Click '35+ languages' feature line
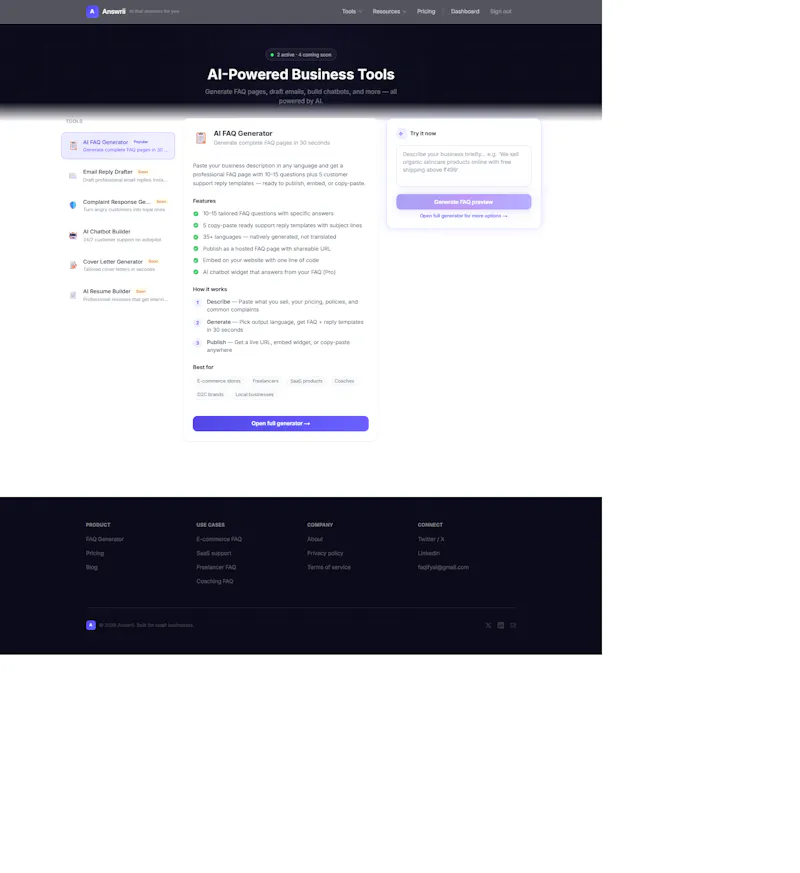 (269, 237)
